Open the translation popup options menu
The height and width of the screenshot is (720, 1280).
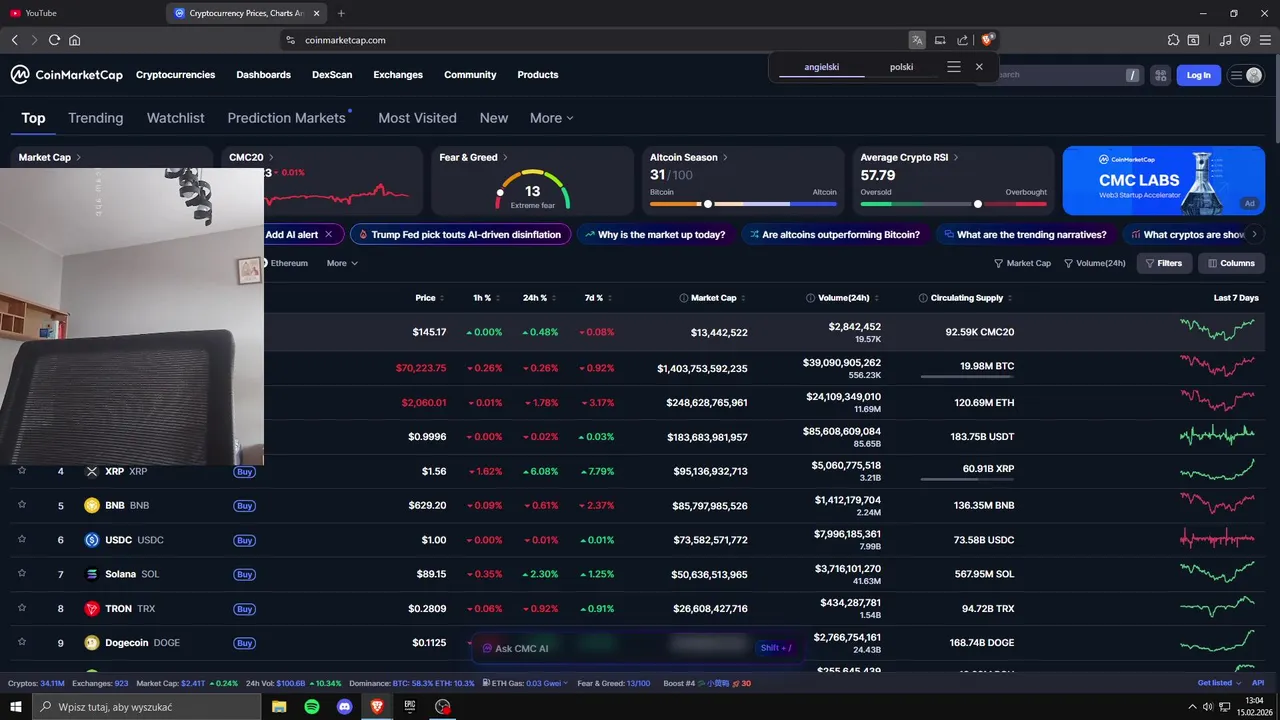click(954, 67)
